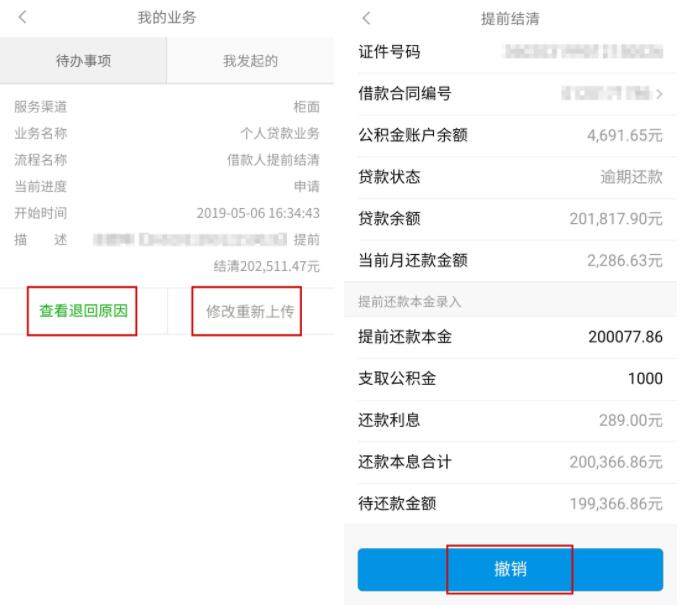
Task: Tap 查看退回原因 button
Action: [82, 311]
